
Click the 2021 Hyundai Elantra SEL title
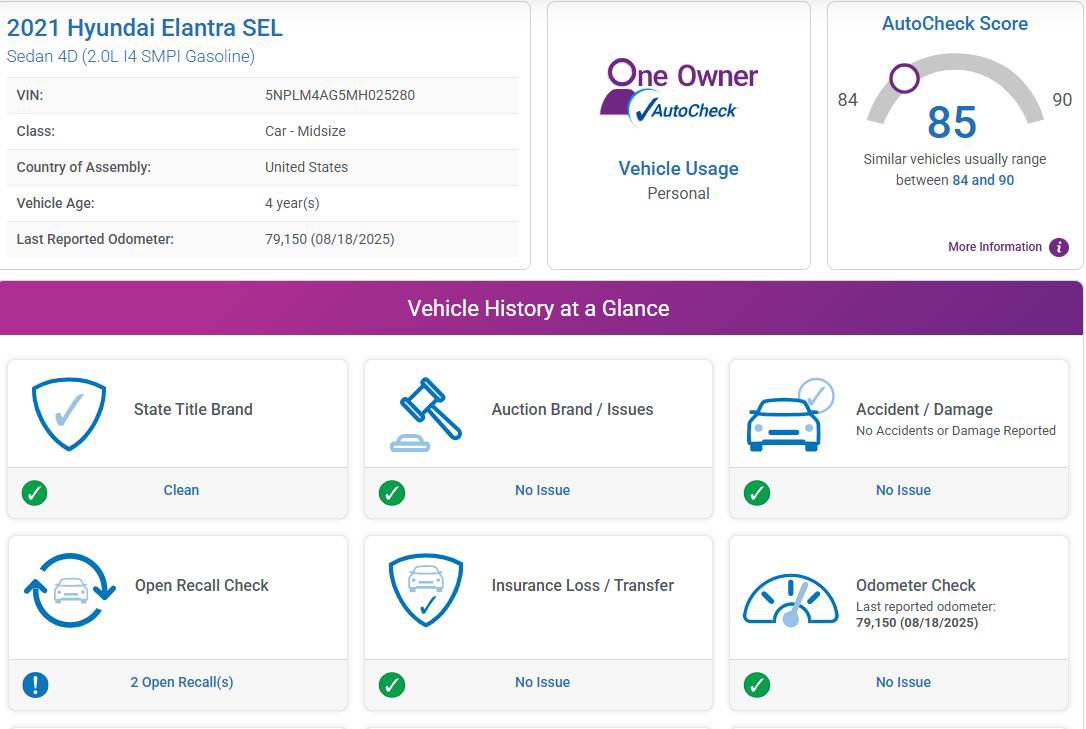coord(145,28)
